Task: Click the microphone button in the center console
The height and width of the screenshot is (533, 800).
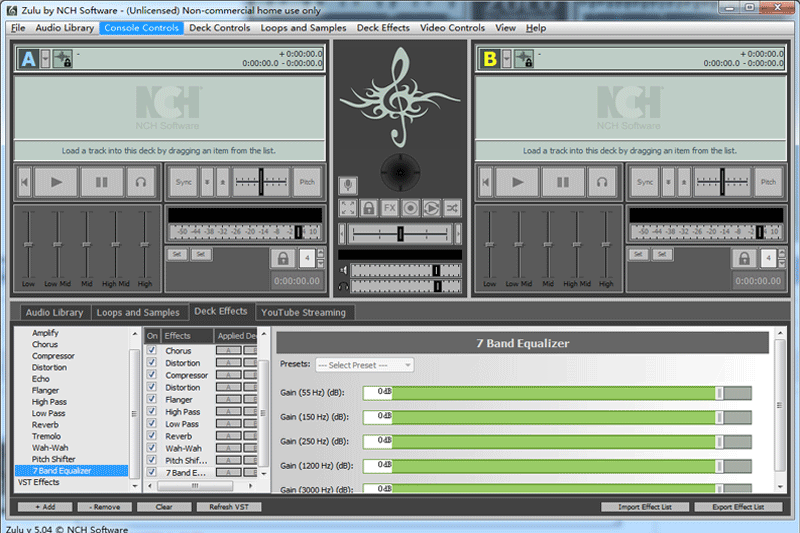Action: (x=348, y=185)
